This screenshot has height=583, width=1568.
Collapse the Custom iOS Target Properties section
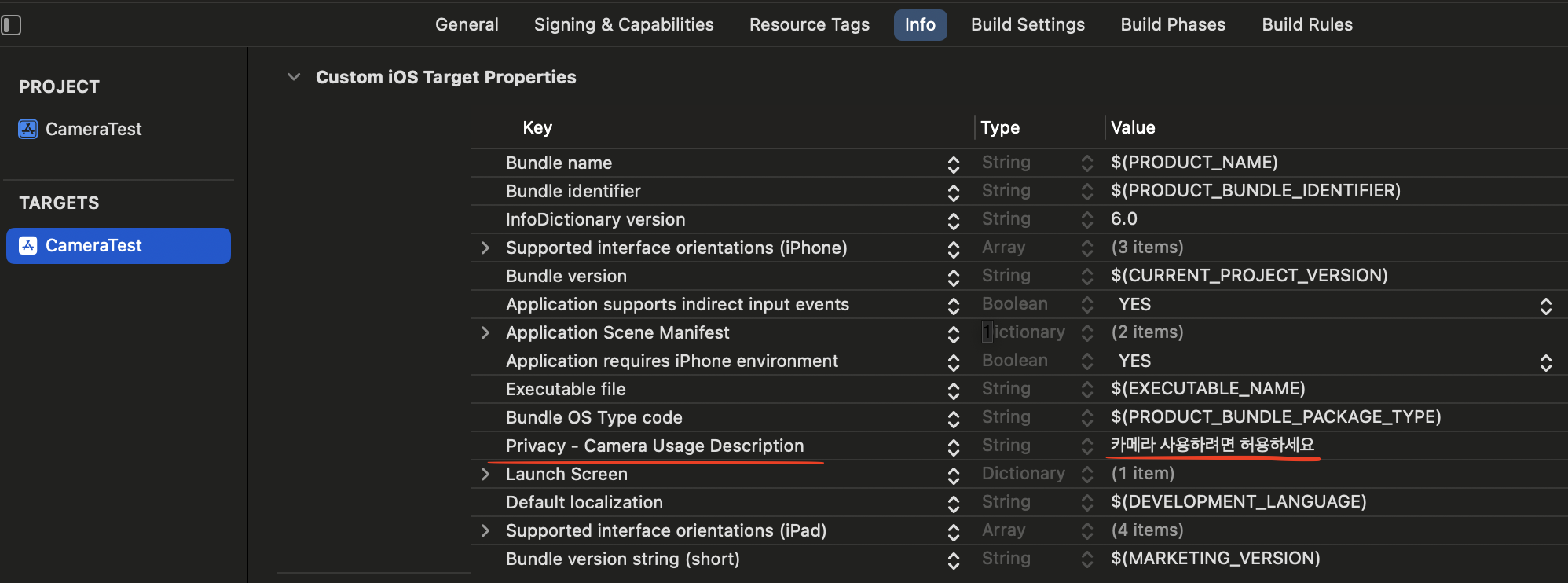(x=294, y=77)
